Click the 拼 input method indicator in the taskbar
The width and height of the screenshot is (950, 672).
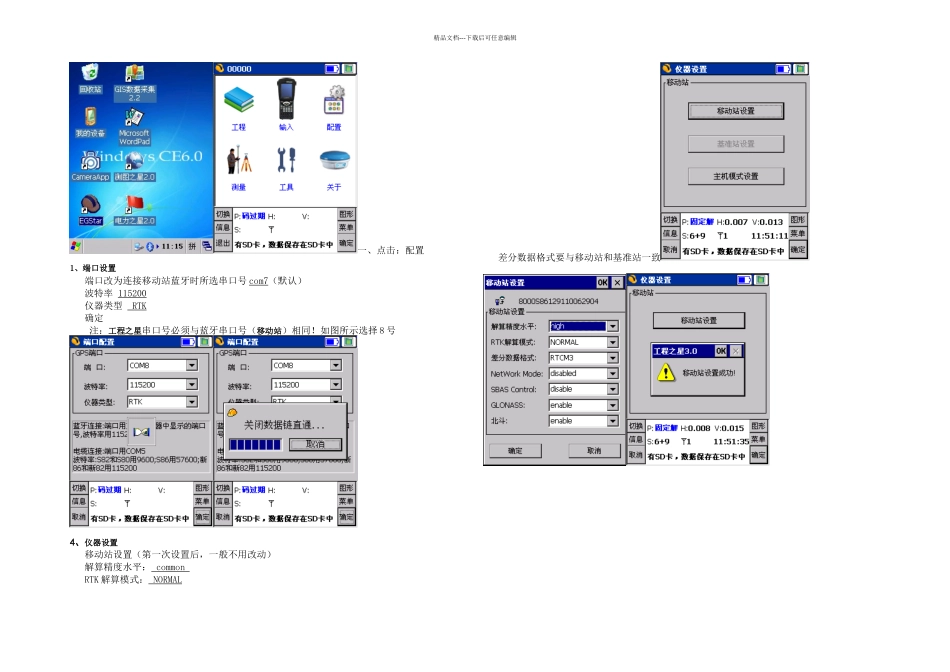pos(191,247)
